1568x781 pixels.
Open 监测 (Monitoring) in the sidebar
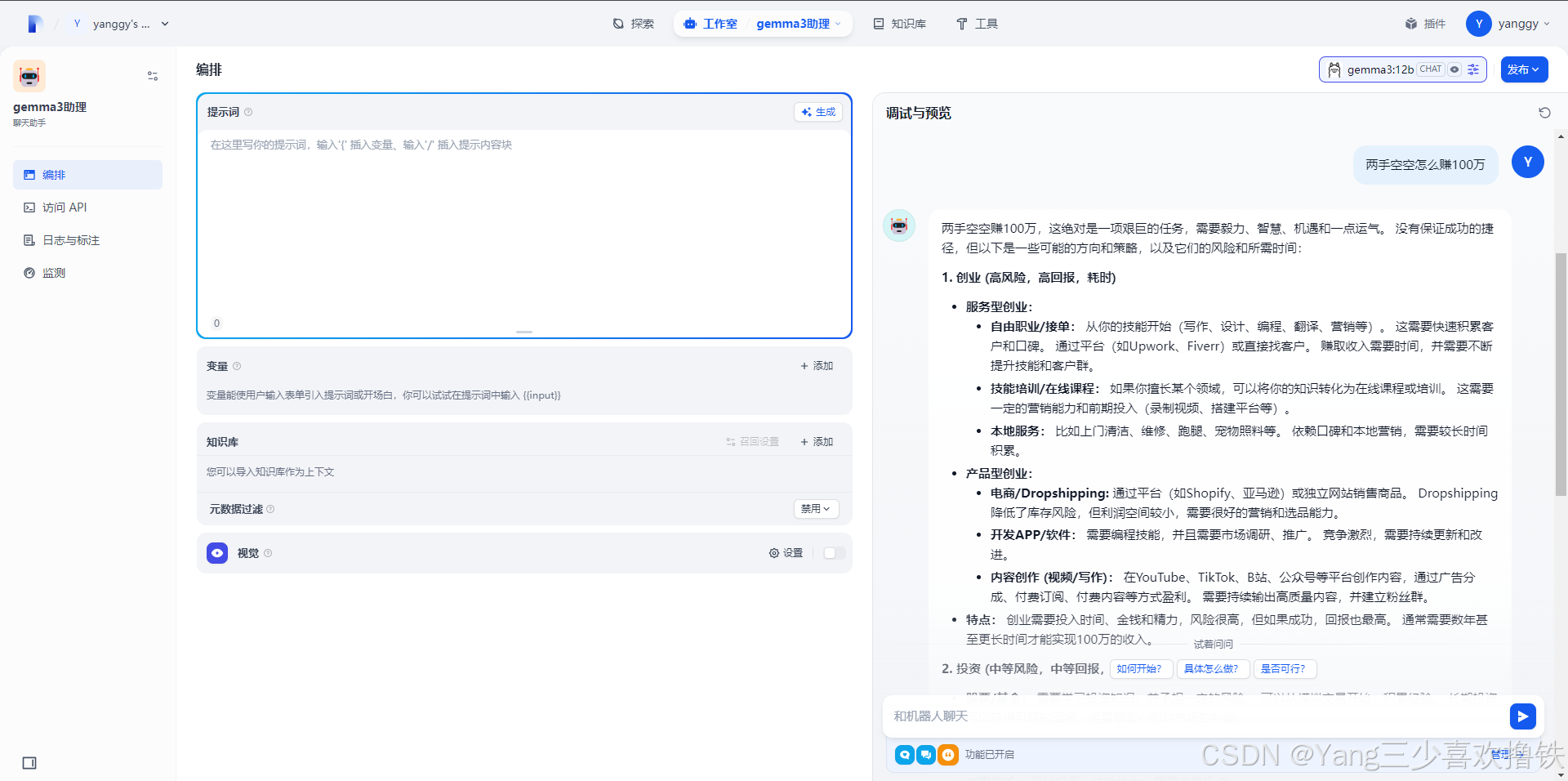click(87, 273)
